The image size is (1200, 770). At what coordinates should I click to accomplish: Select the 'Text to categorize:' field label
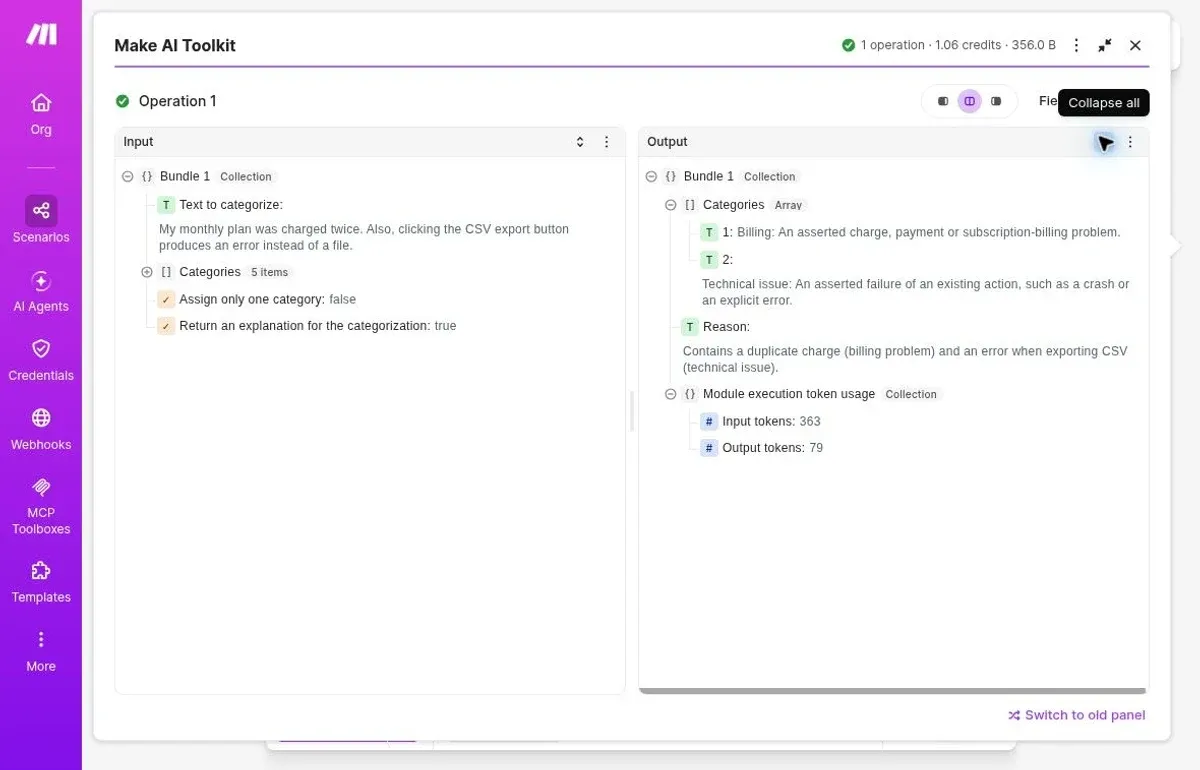click(231, 205)
